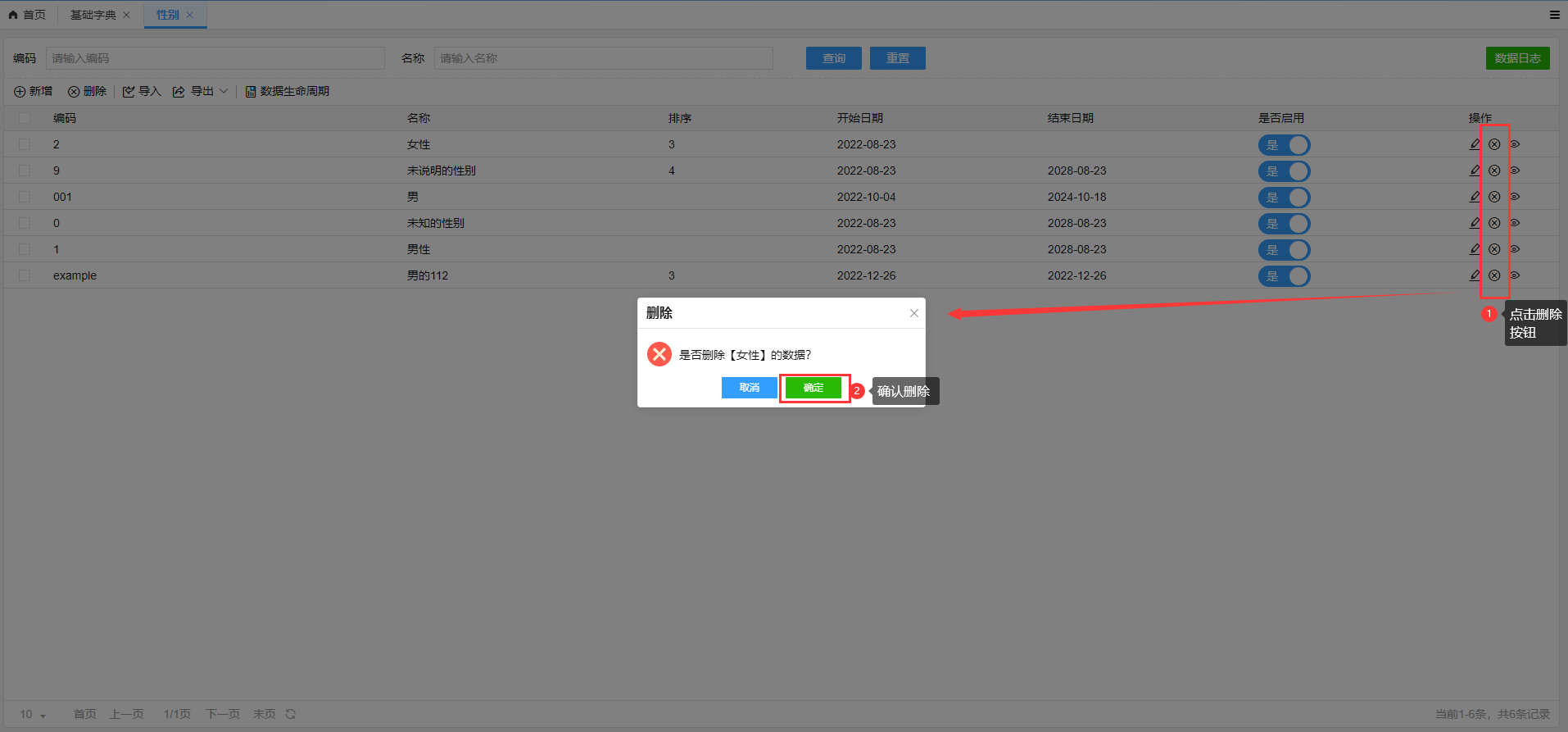Open 数据生命周期 from the toolbar

click(x=288, y=92)
